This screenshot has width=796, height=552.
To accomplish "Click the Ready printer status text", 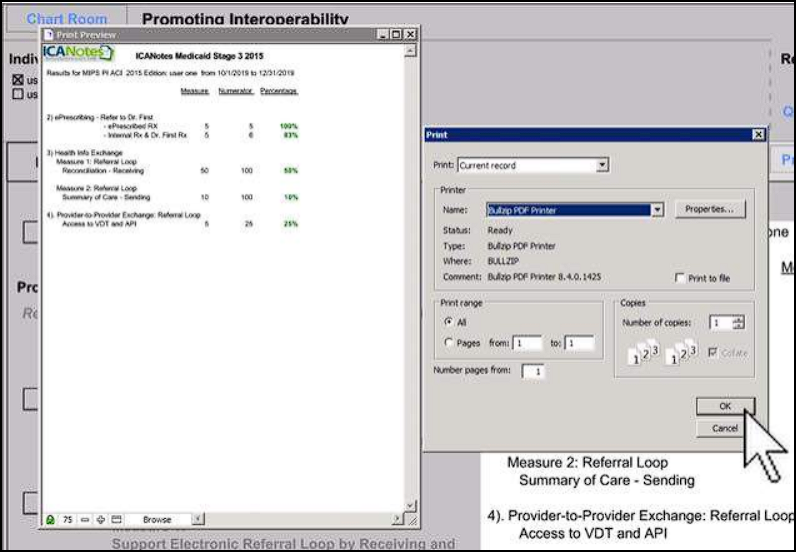I will (x=500, y=230).
